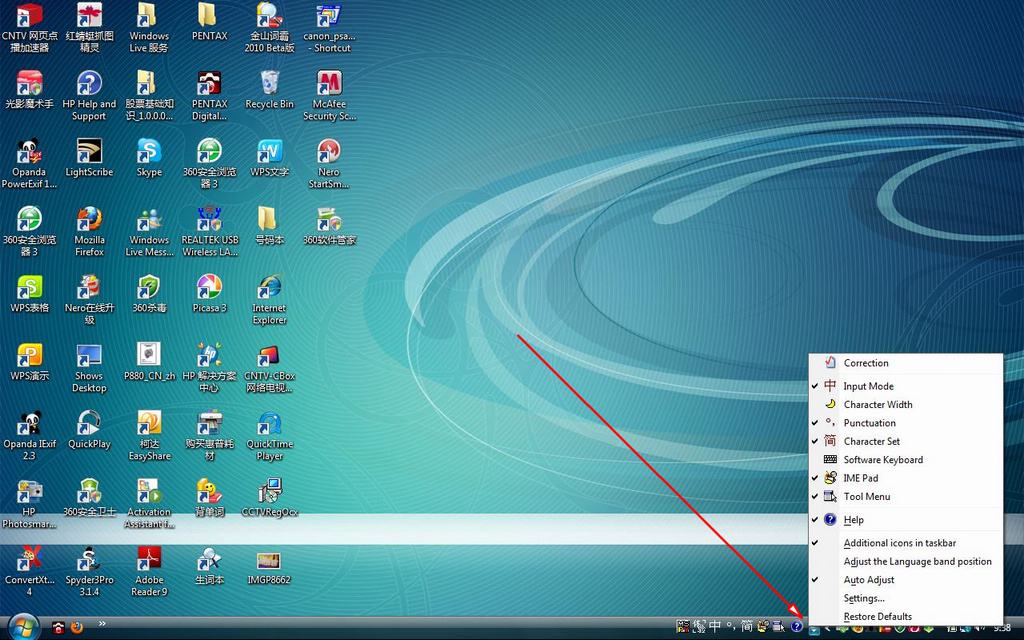The image size is (1024, 640).
Task: Enable Correction in the context menu
Action: pyautogui.click(x=905, y=362)
